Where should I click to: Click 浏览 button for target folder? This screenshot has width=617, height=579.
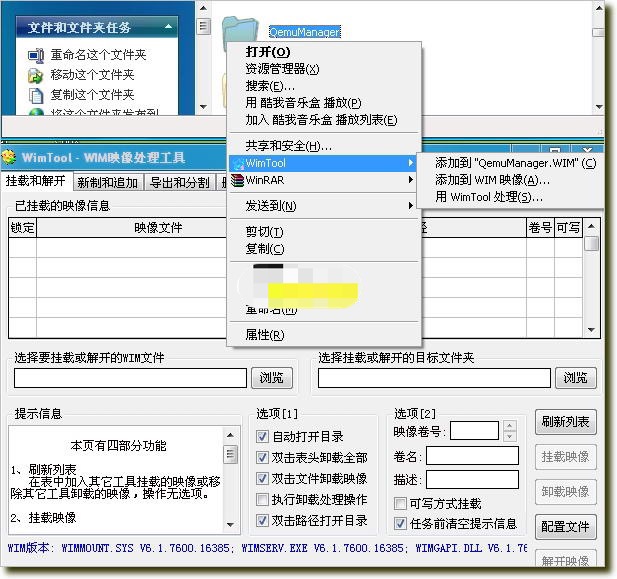[576, 378]
